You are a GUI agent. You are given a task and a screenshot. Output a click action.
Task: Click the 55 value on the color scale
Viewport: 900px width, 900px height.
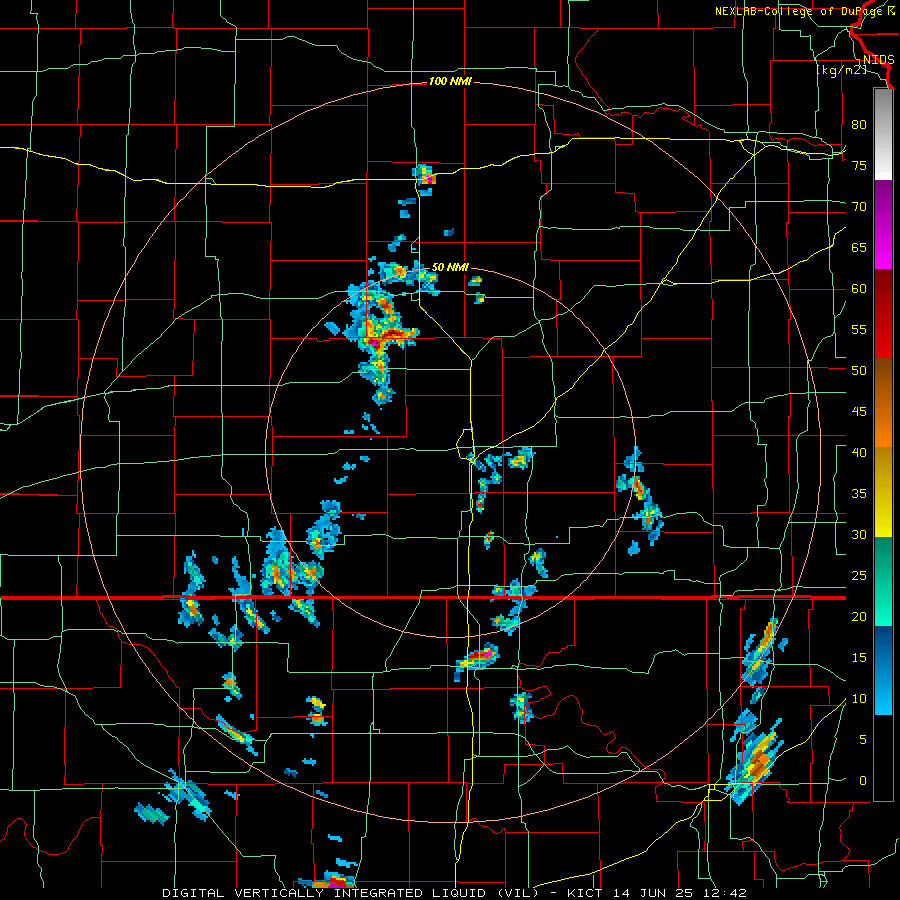click(859, 330)
